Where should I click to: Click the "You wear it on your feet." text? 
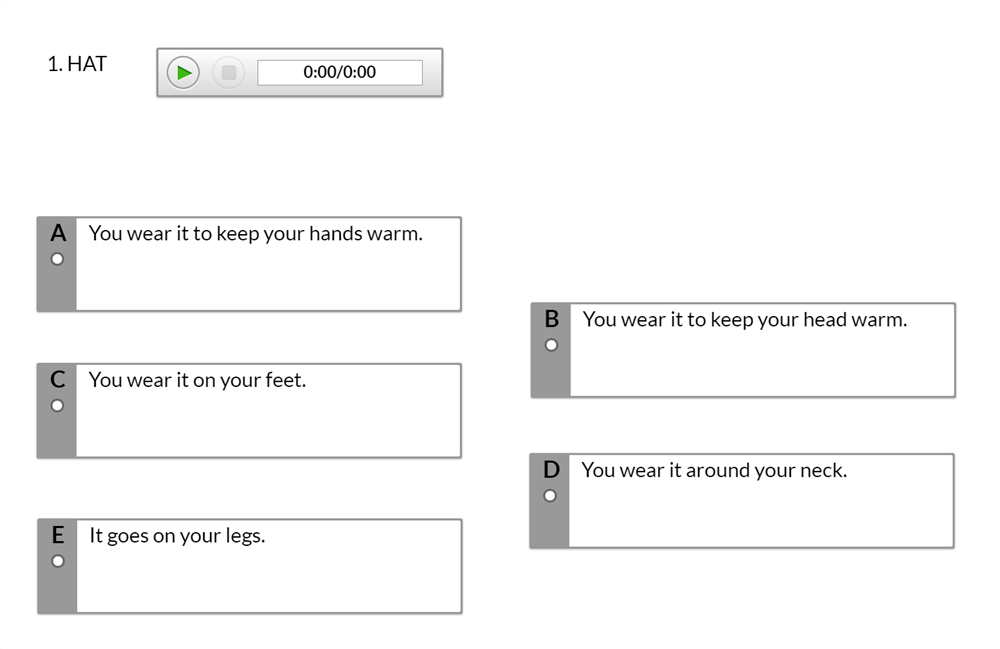197,380
